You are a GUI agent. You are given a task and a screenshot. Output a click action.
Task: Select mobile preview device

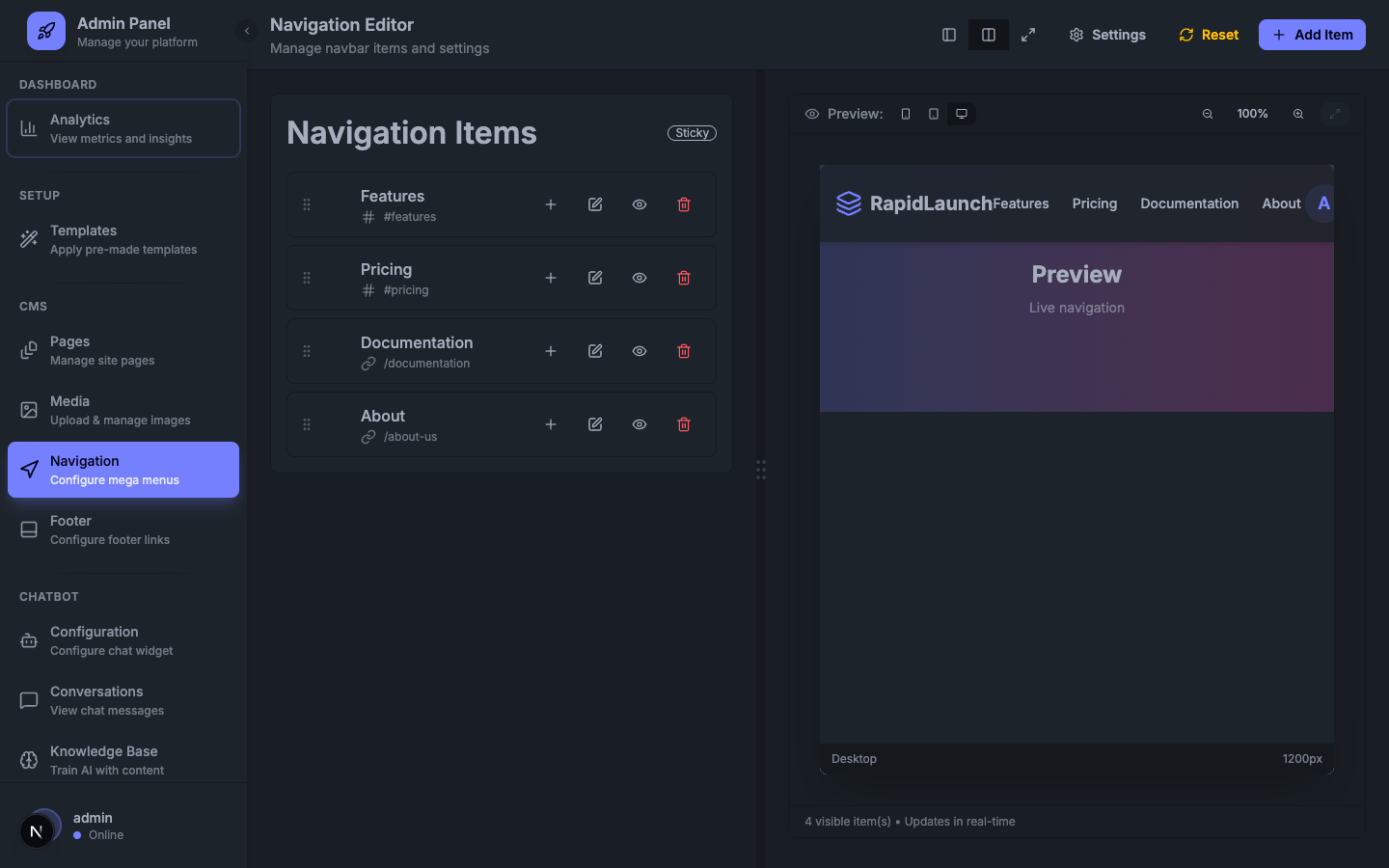pos(906,114)
